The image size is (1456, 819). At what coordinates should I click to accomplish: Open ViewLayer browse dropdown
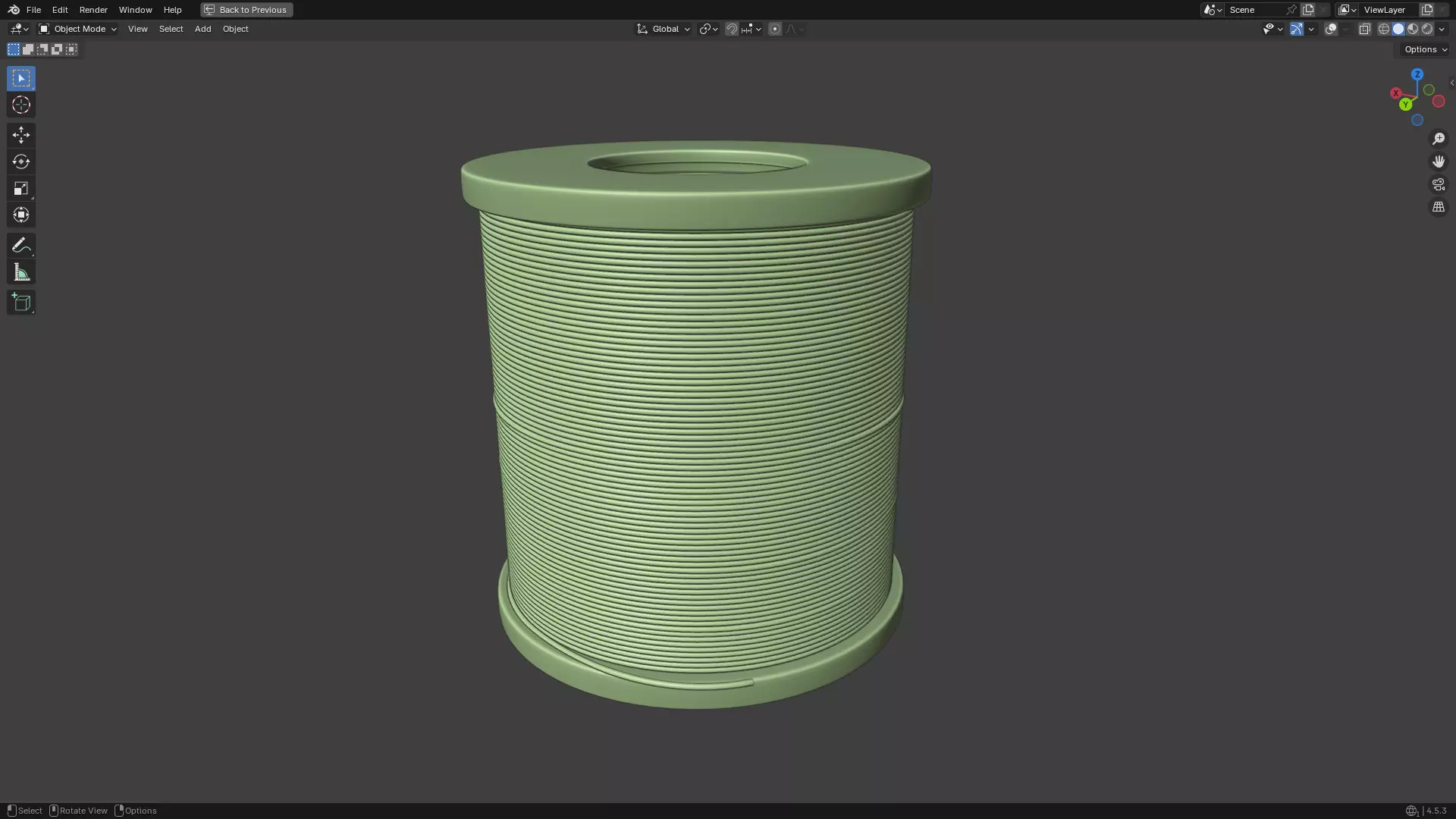pos(1347,10)
